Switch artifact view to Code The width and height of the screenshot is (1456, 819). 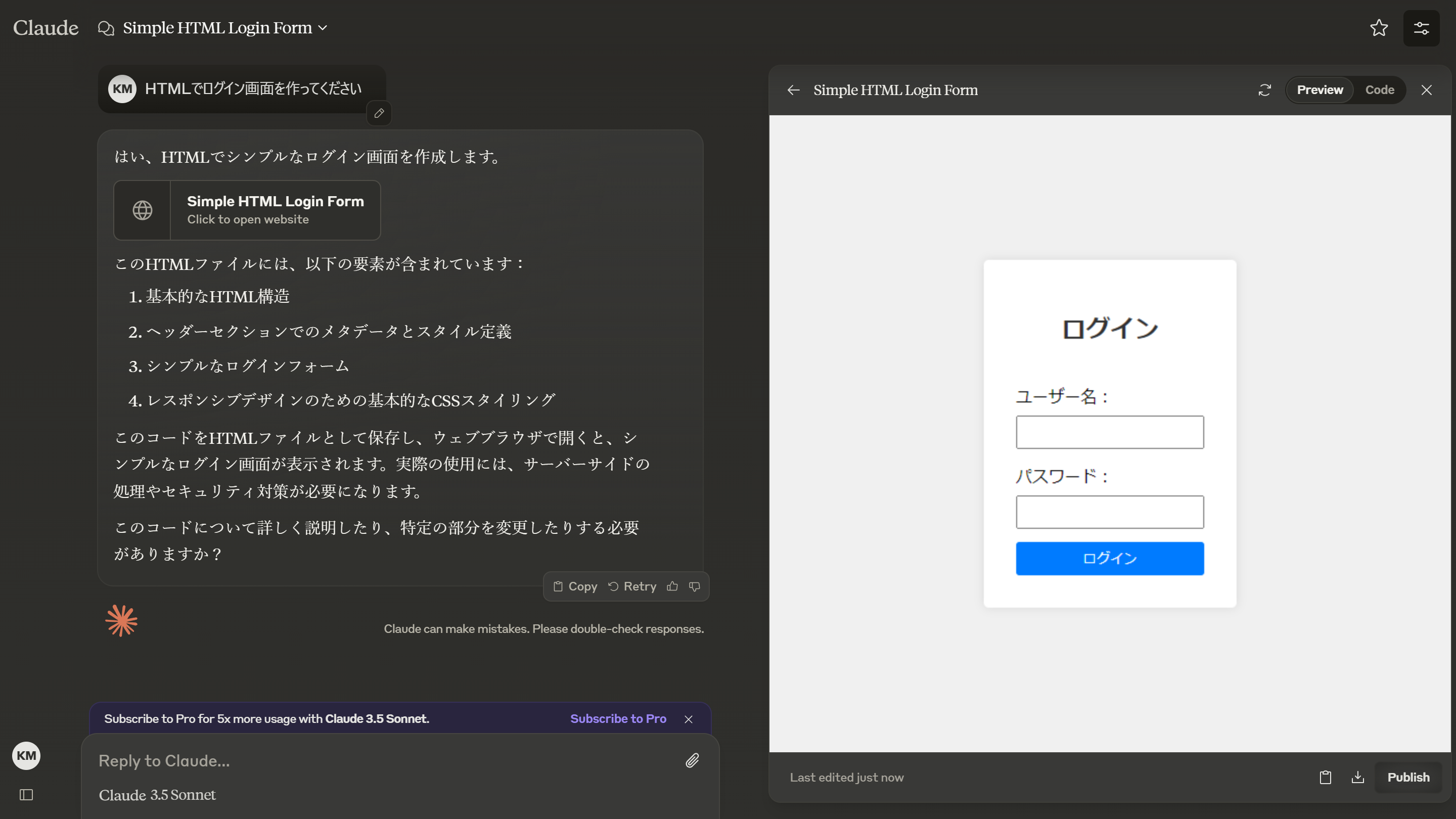click(x=1379, y=90)
